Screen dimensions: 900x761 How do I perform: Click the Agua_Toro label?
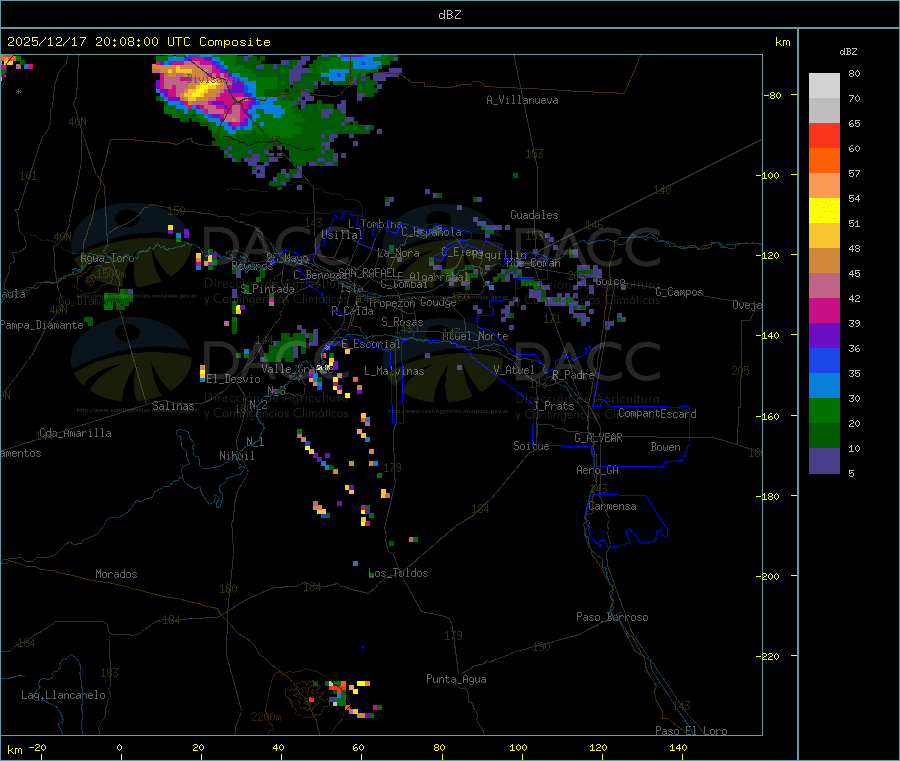point(107,258)
